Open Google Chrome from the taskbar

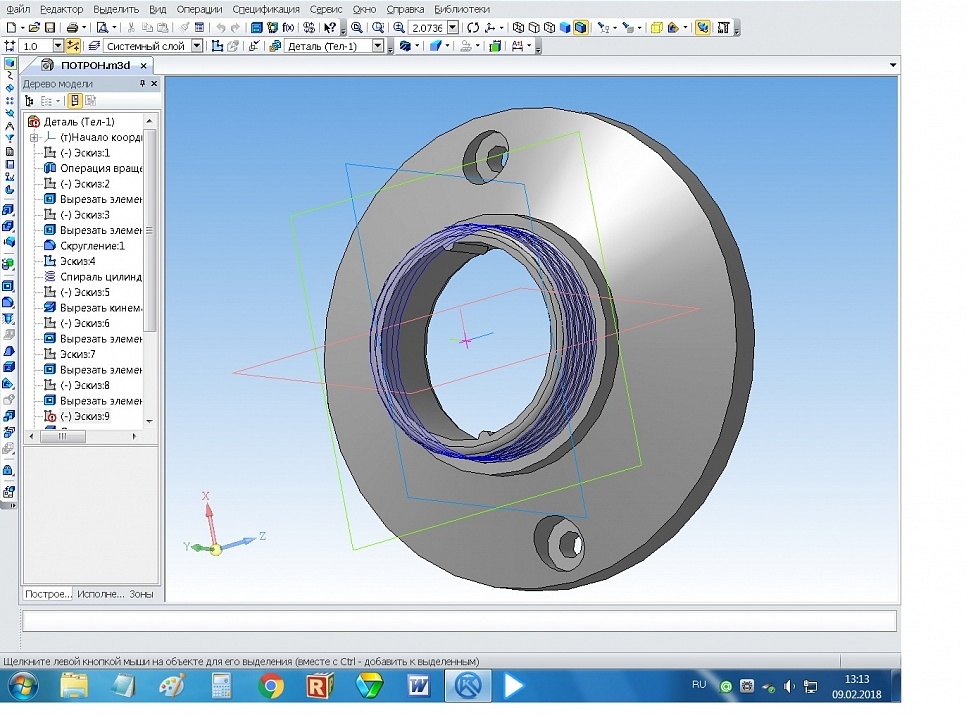[x=270, y=686]
